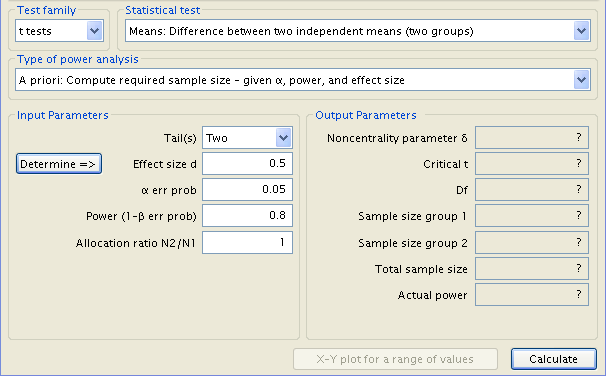Viewport: 606px width, 376px height.
Task: Click the Actual power label
Action: pos(432,295)
